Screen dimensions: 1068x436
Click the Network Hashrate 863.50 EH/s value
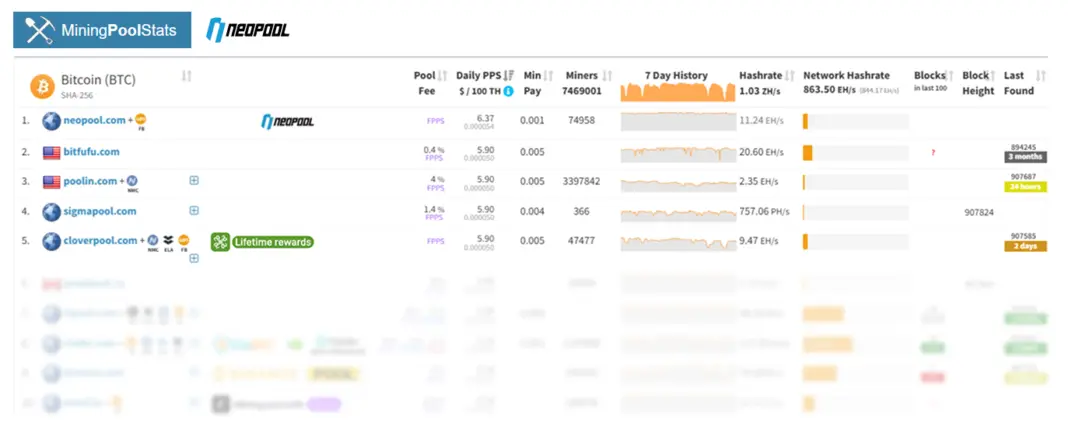point(830,90)
